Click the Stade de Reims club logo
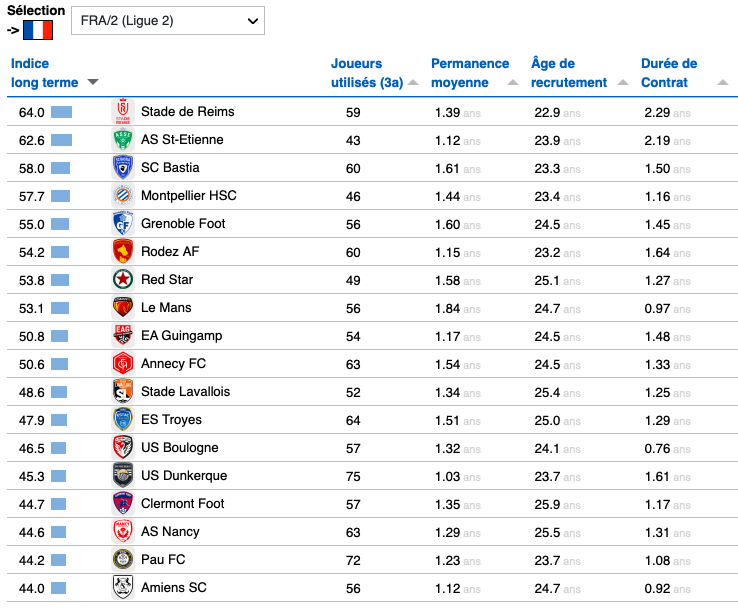This screenshot has height=609, width=738. pos(123,112)
